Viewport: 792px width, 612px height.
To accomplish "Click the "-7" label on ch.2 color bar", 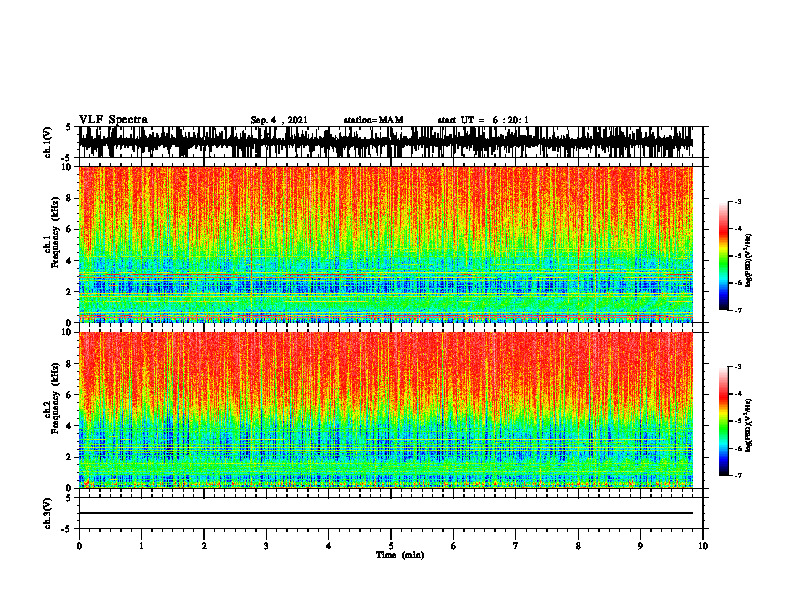I will pyautogui.click(x=738, y=475).
